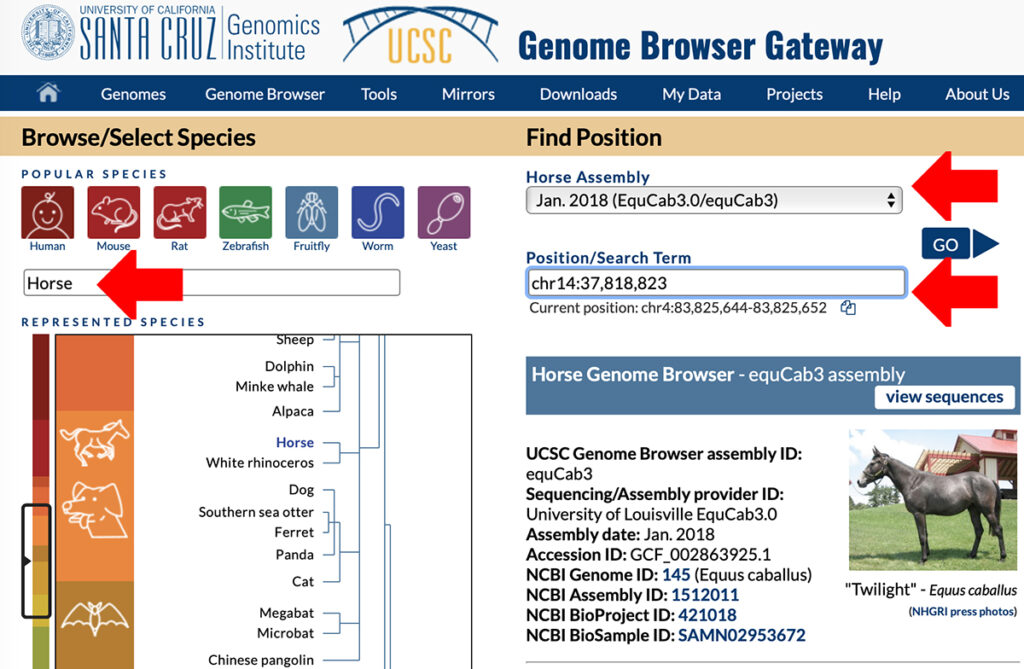The width and height of the screenshot is (1024, 669).
Task: Select White rhinoceros in the species tree
Action: 260,463
